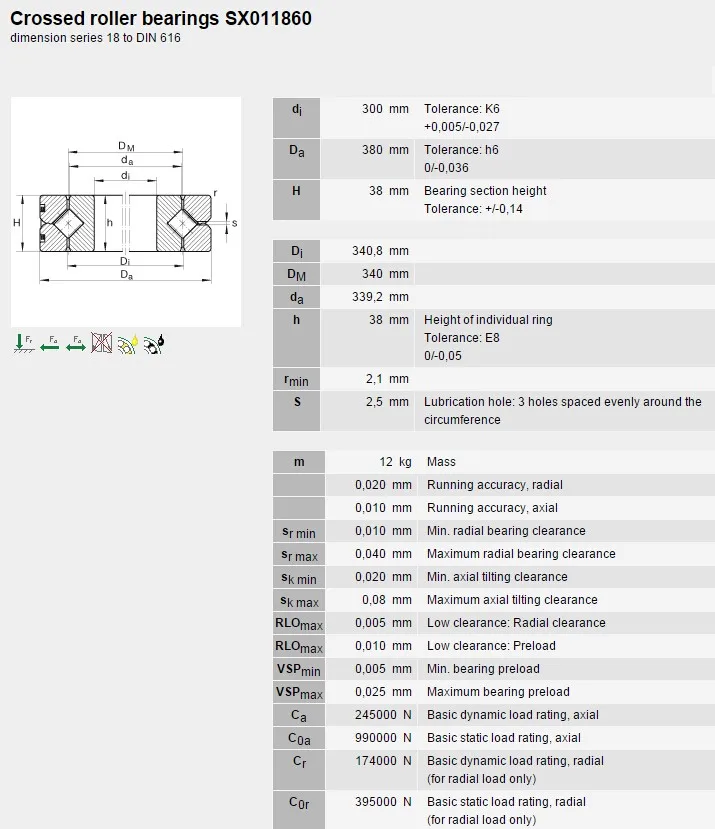
Task: Click 'Basic dynamic load rating, axial' text
Action: pyautogui.click(x=512, y=715)
